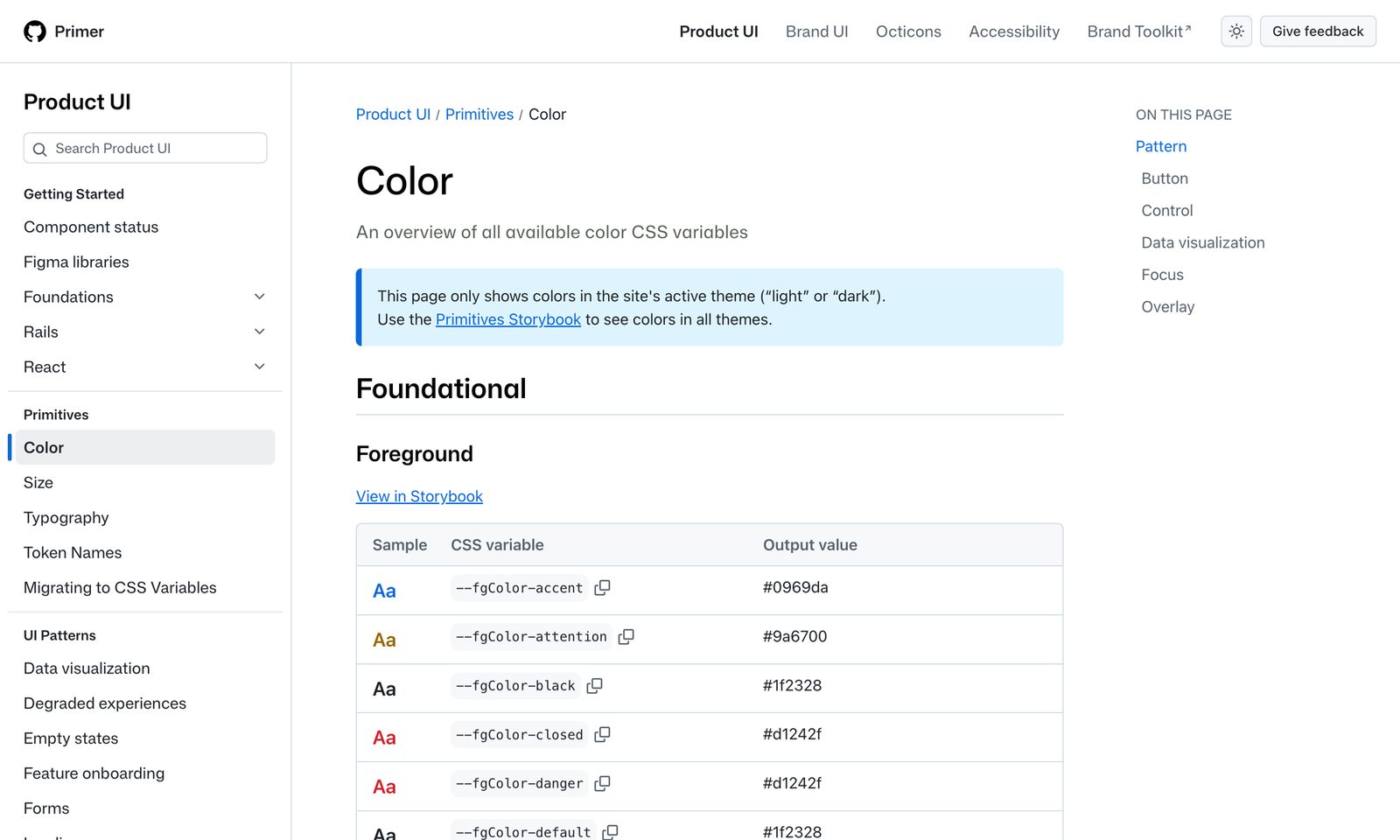The image size is (1400, 840).
Task: Click the --fgColor-accent variable name
Action: click(x=519, y=588)
